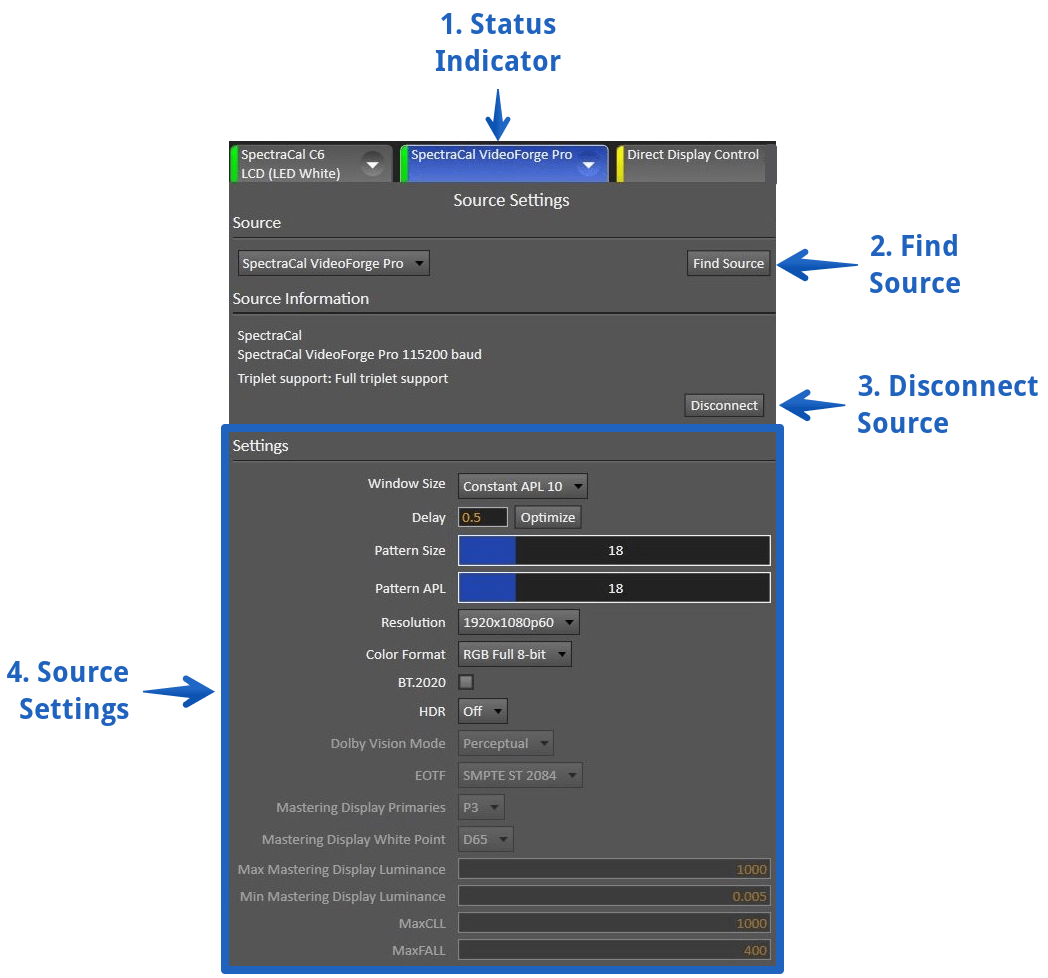Open the HDR mode dropdown
Screen dimensions: 1048x978
[483, 711]
